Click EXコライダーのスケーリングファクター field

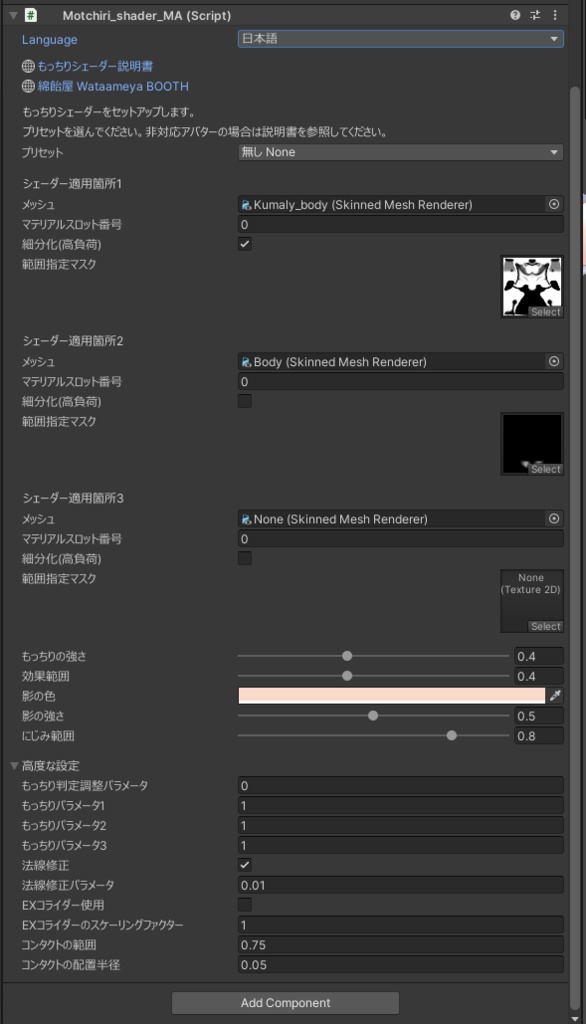click(x=400, y=925)
